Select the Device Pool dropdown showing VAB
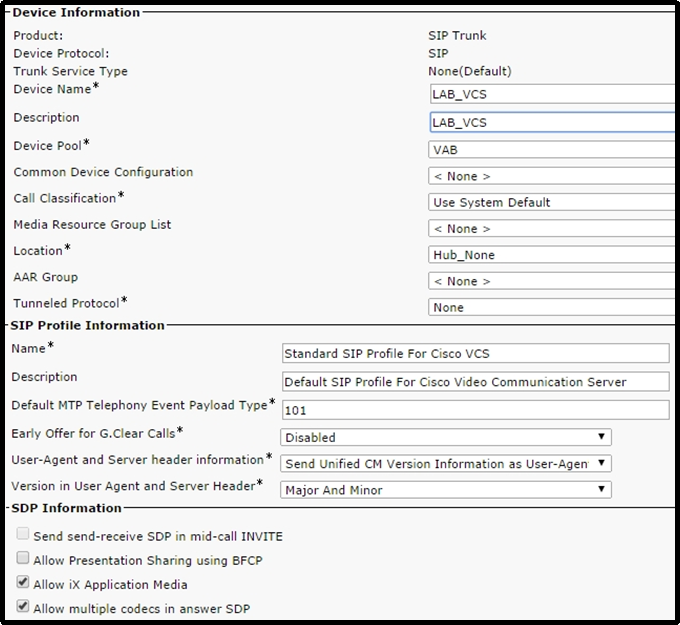The height and width of the screenshot is (625, 680). (x=552, y=149)
